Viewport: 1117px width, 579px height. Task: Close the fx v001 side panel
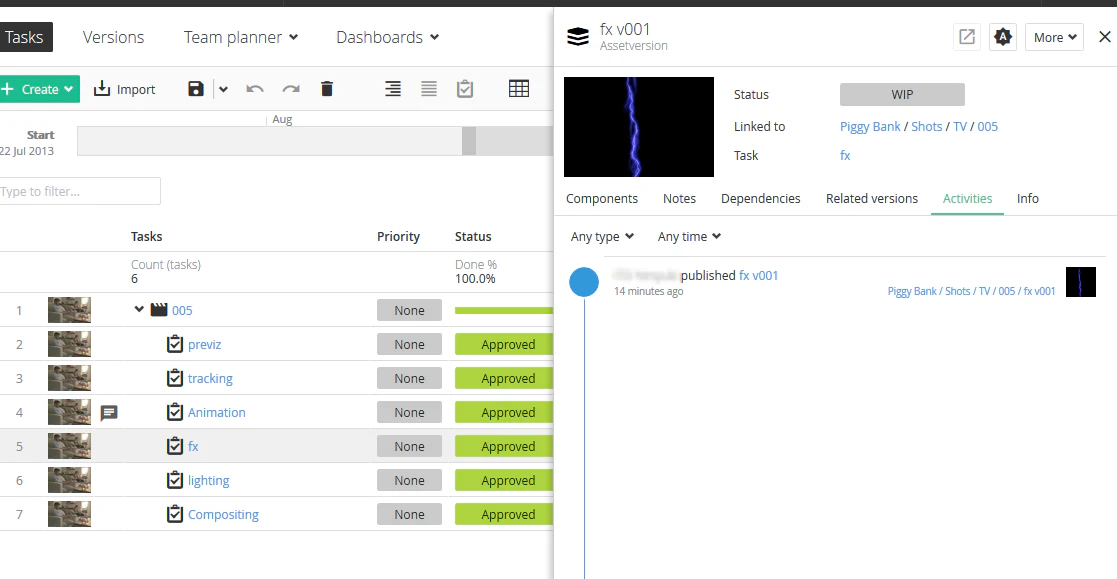pos(1104,37)
